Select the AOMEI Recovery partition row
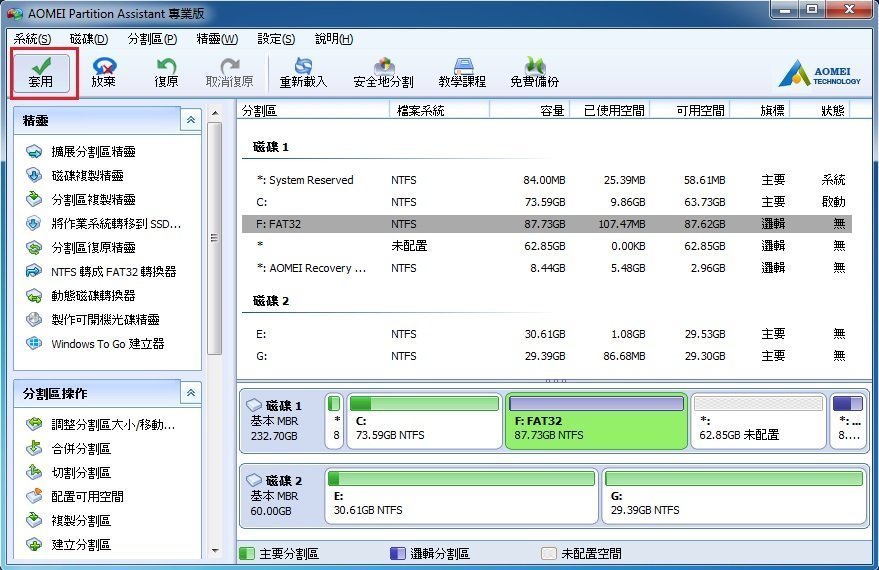879x570 pixels. [x=547, y=268]
